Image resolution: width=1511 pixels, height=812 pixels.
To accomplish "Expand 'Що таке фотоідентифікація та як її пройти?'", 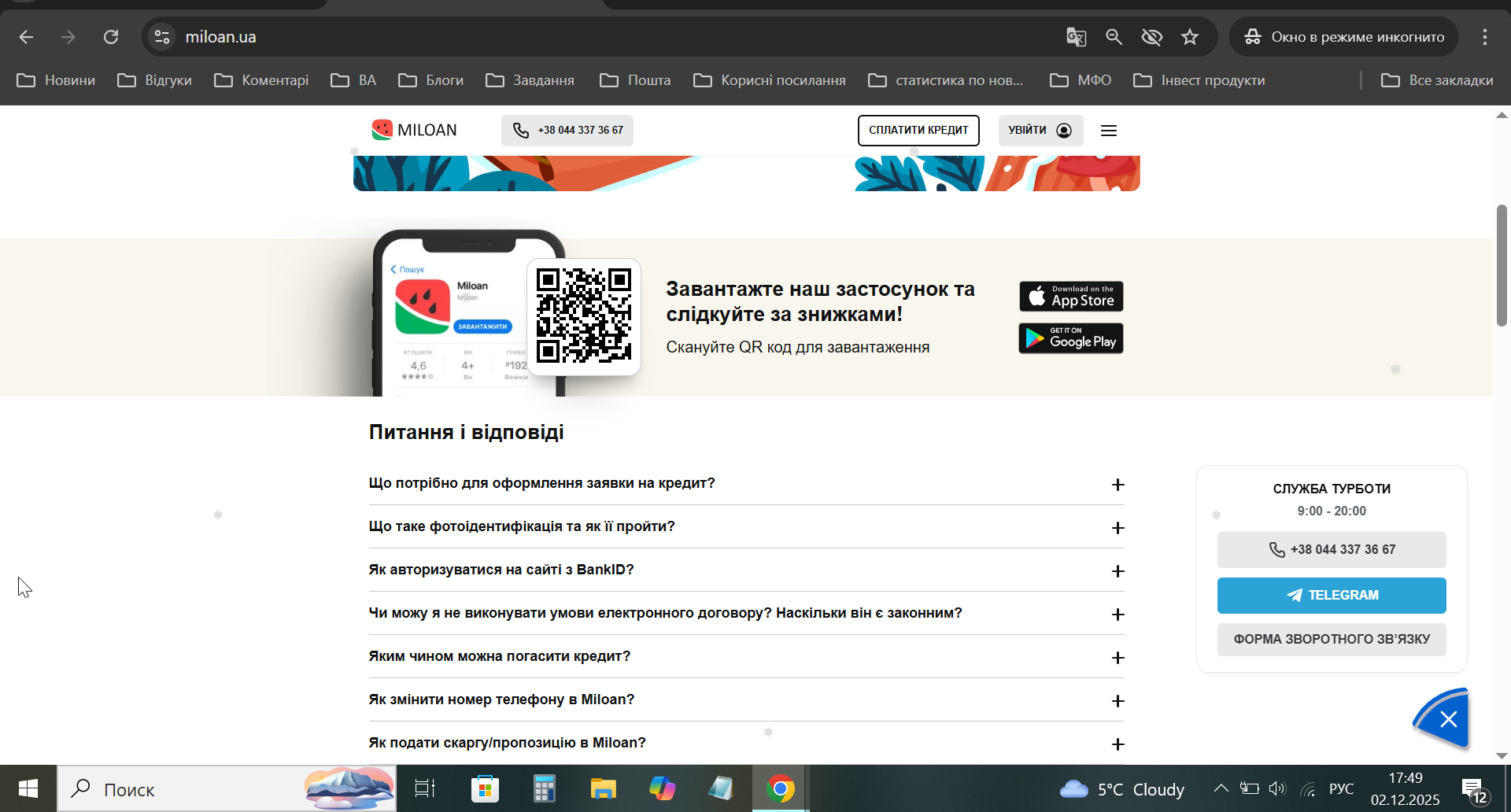I will tap(747, 527).
